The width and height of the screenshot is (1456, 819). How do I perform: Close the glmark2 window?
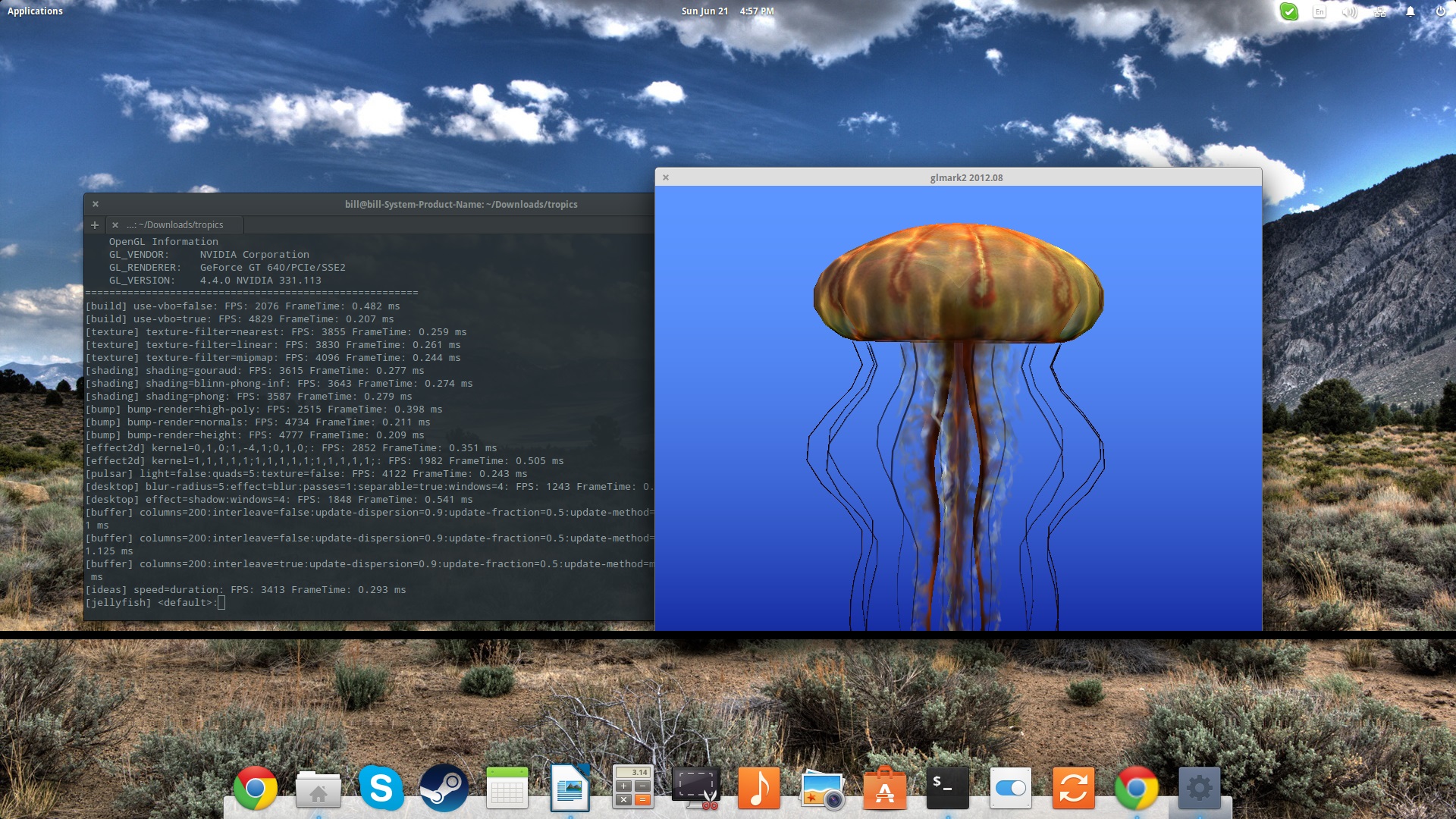[666, 177]
